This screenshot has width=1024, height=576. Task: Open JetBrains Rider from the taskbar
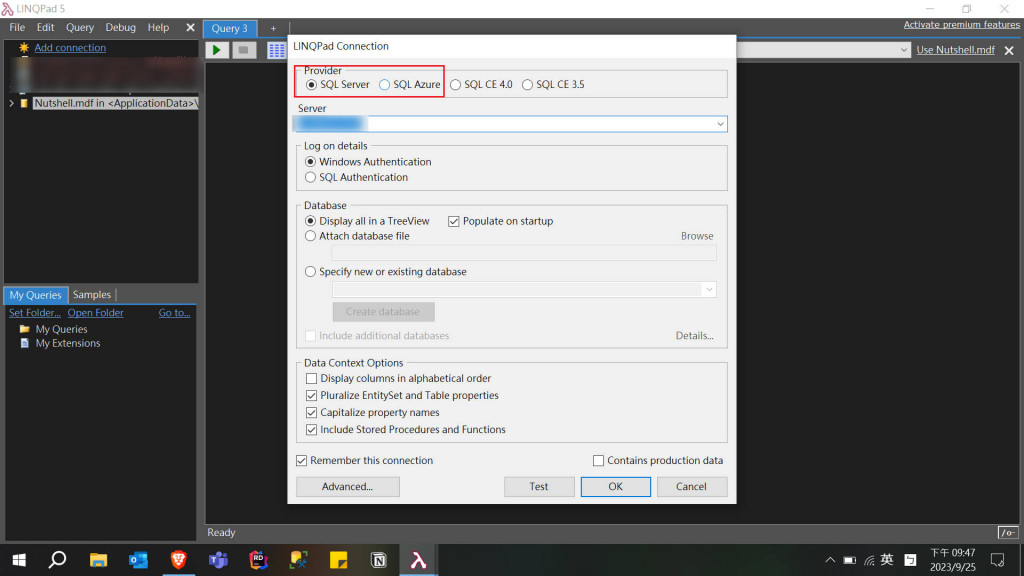[259, 560]
